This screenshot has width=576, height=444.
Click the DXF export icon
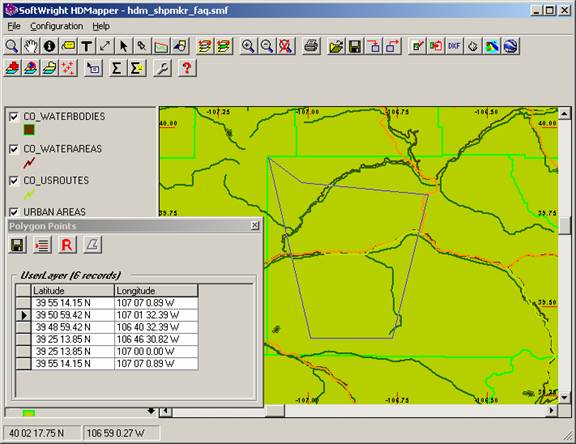coord(454,46)
